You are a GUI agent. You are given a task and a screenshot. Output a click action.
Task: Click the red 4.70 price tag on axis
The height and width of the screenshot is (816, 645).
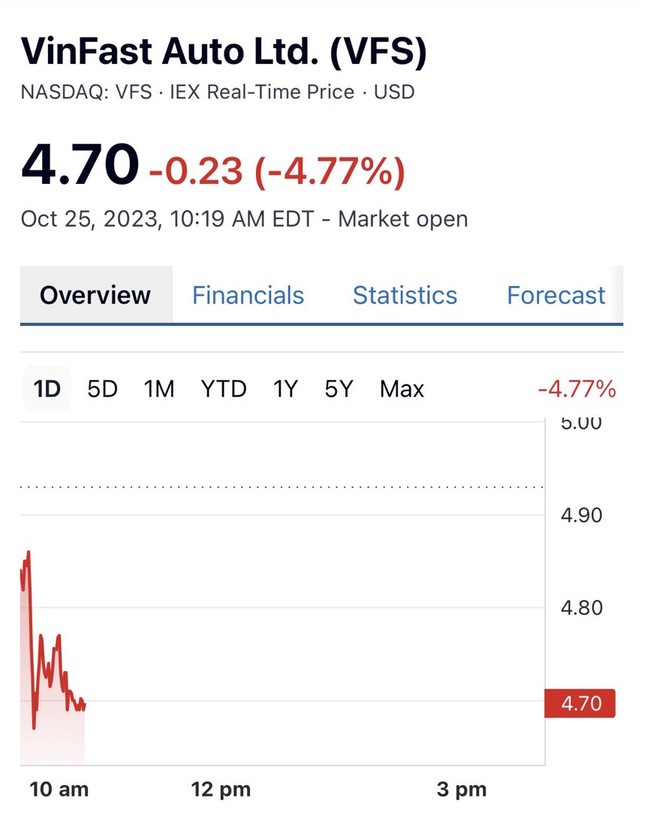click(580, 703)
